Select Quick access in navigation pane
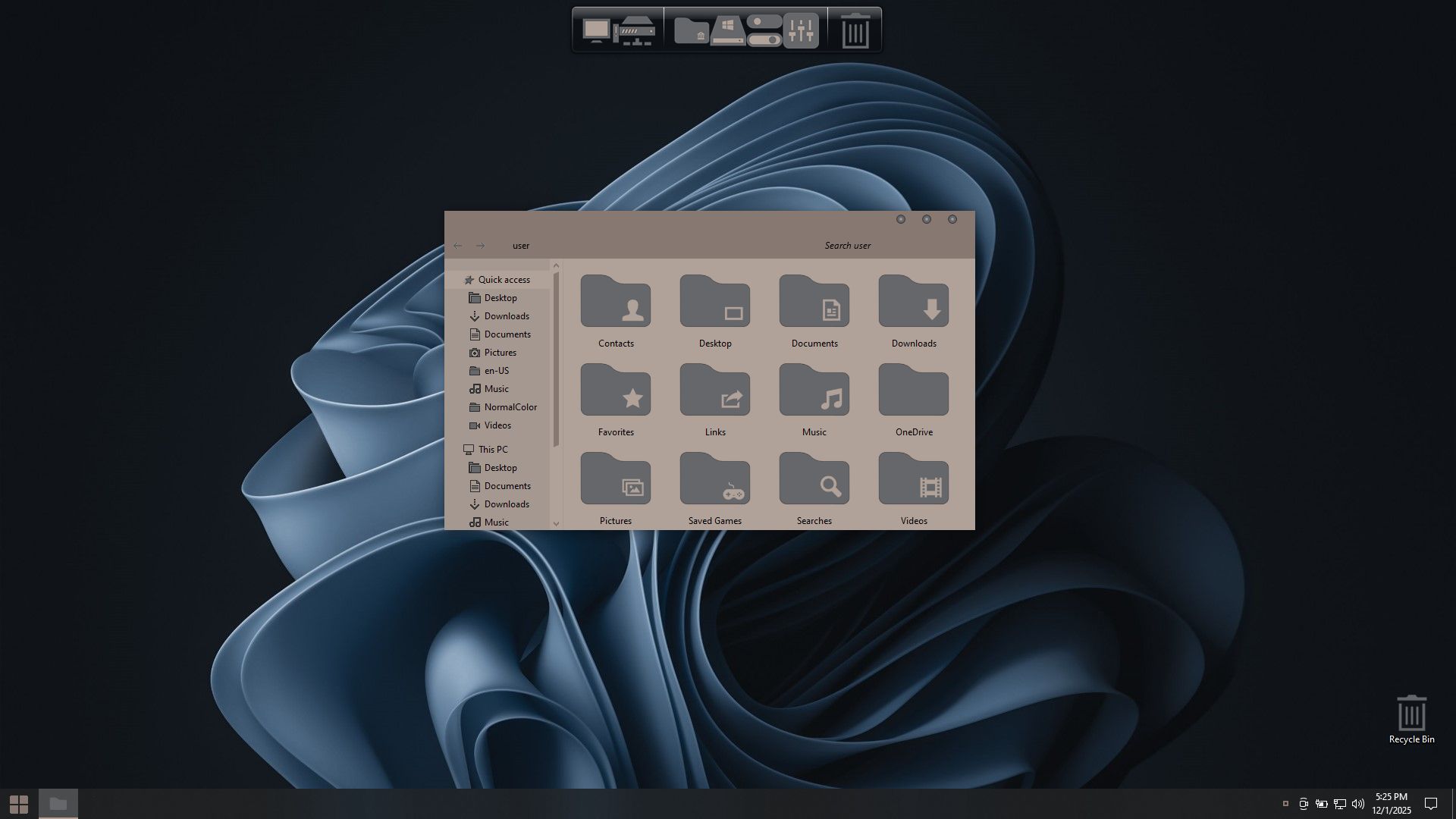 [504, 280]
